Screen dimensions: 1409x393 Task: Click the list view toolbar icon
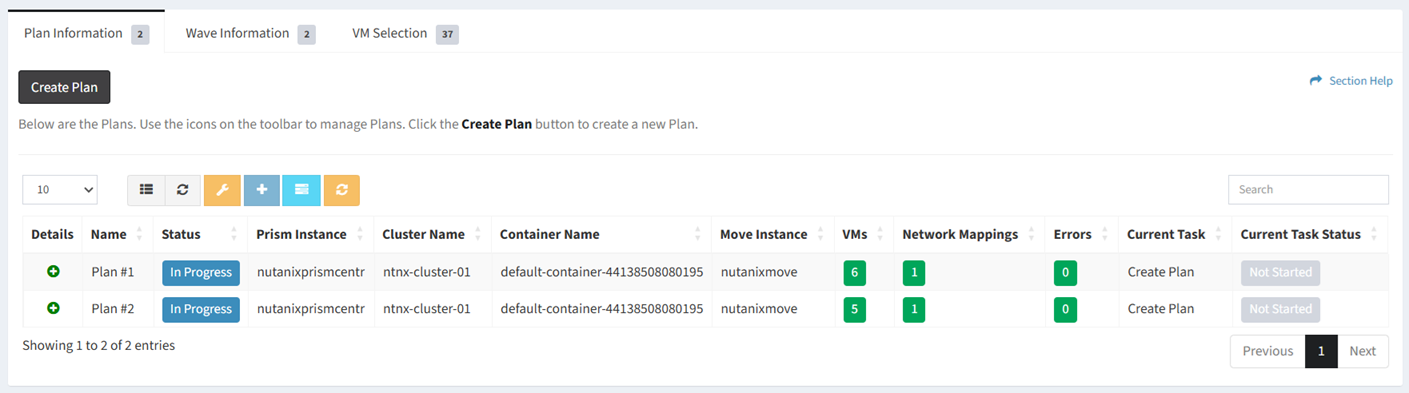146,190
